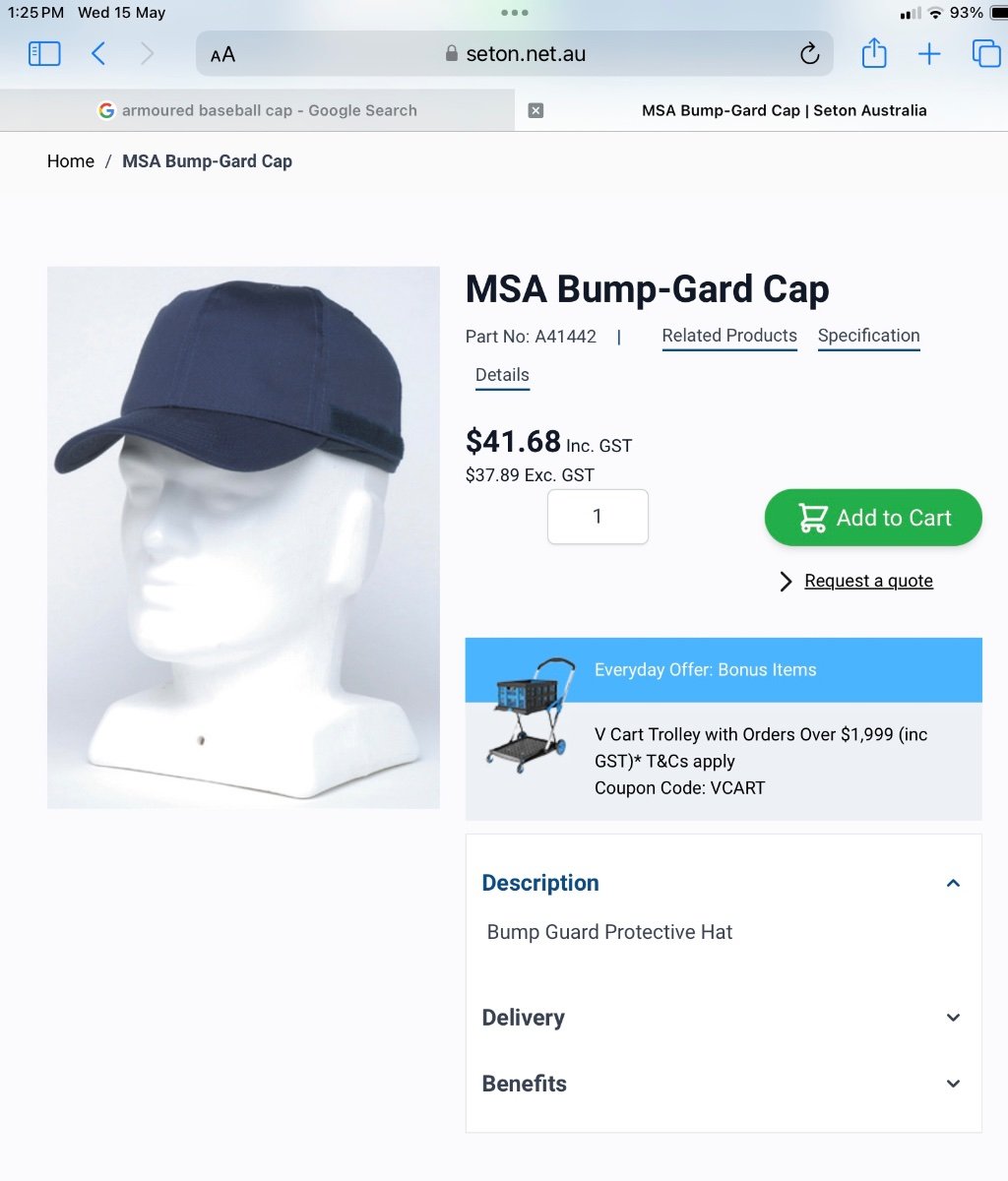Close the MSA Bump-Gard Cap tab
The height and width of the screenshot is (1181, 1008).
pyautogui.click(x=535, y=110)
